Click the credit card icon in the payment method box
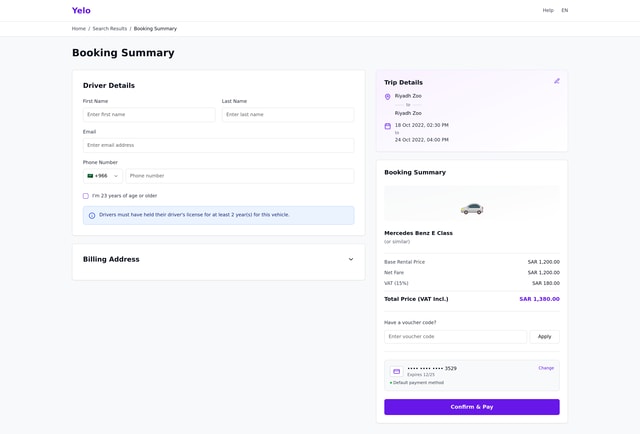 (396, 372)
